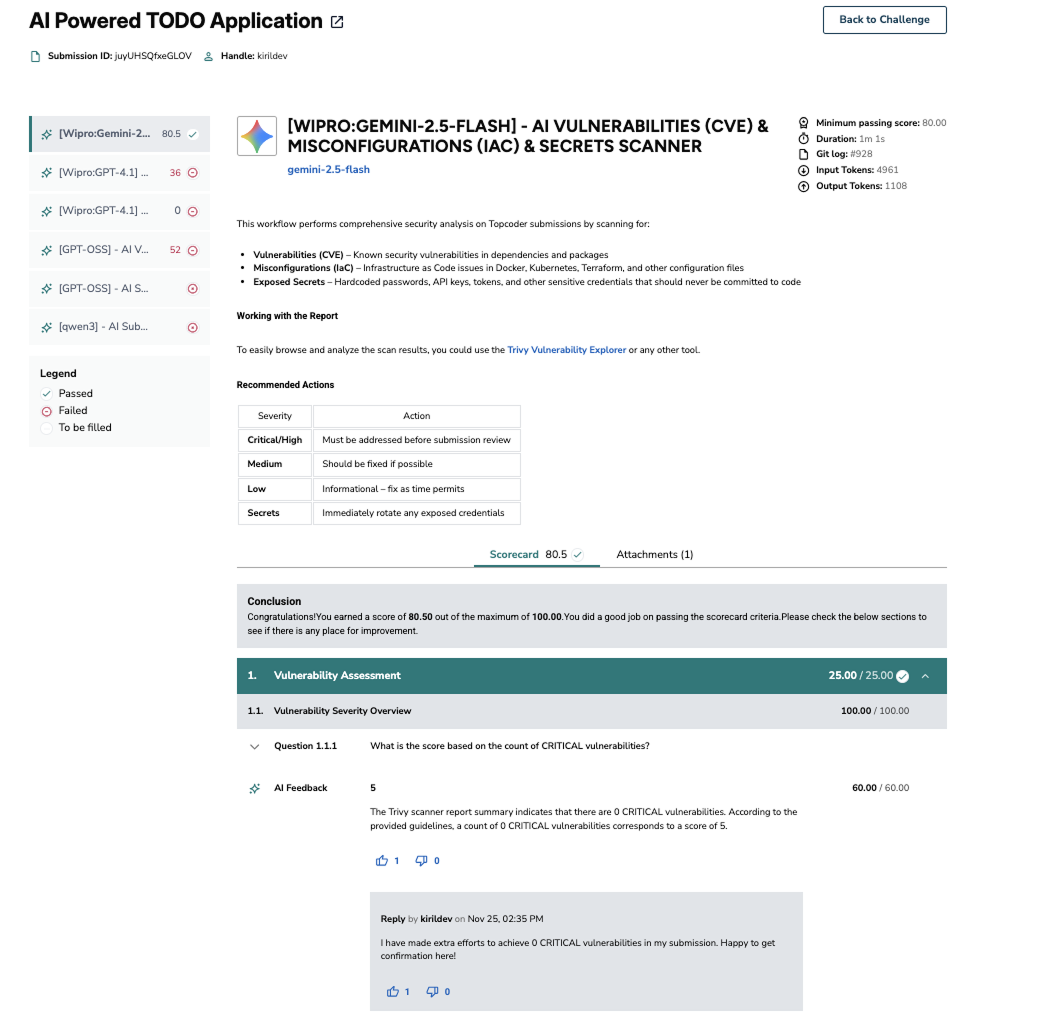
Task: Click failed status icon on GPT-OSS AI S row
Action: tap(193, 289)
